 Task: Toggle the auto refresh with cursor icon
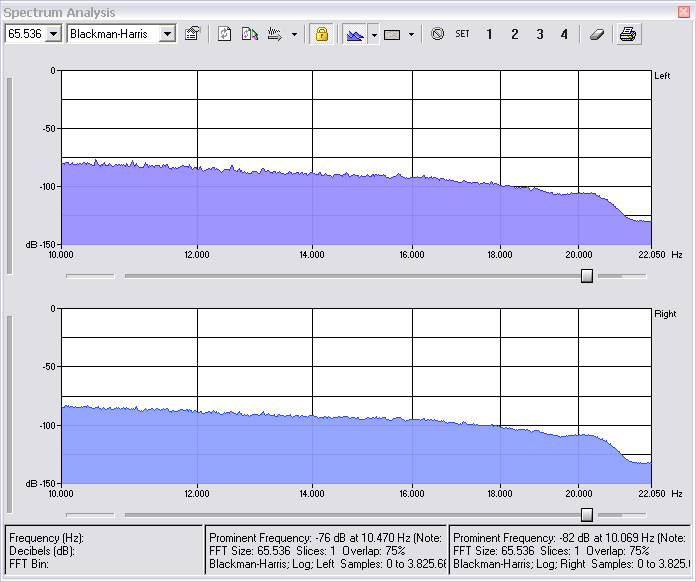click(x=249, y=34)
